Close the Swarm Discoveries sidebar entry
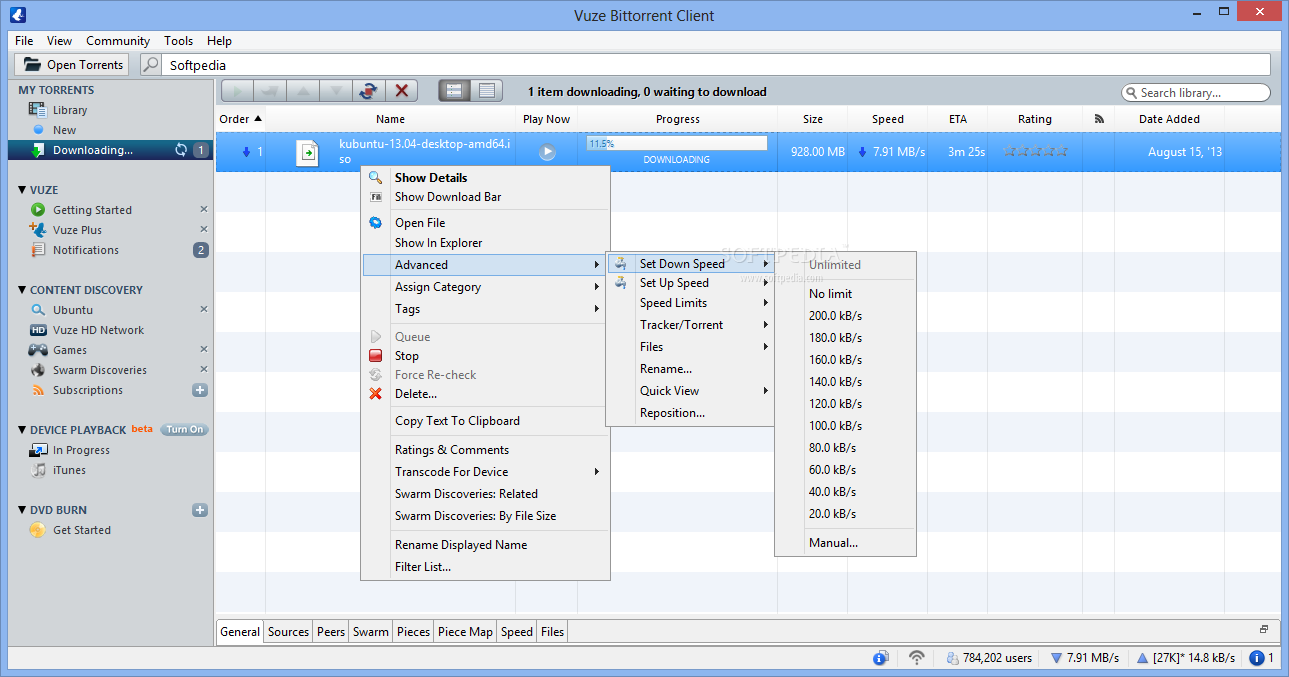This screenshot has width=1289, height=677. click(x=204, y=370)
